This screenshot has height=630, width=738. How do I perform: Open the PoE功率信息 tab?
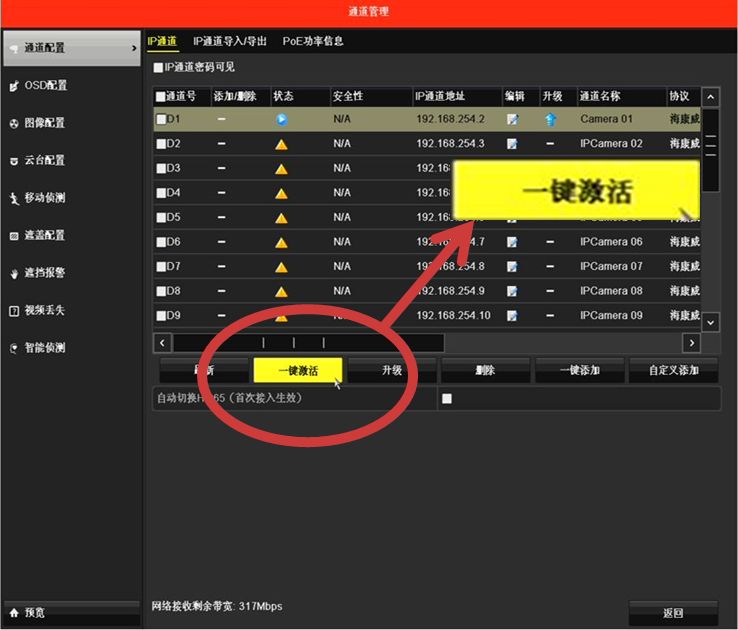click(313, 41)
